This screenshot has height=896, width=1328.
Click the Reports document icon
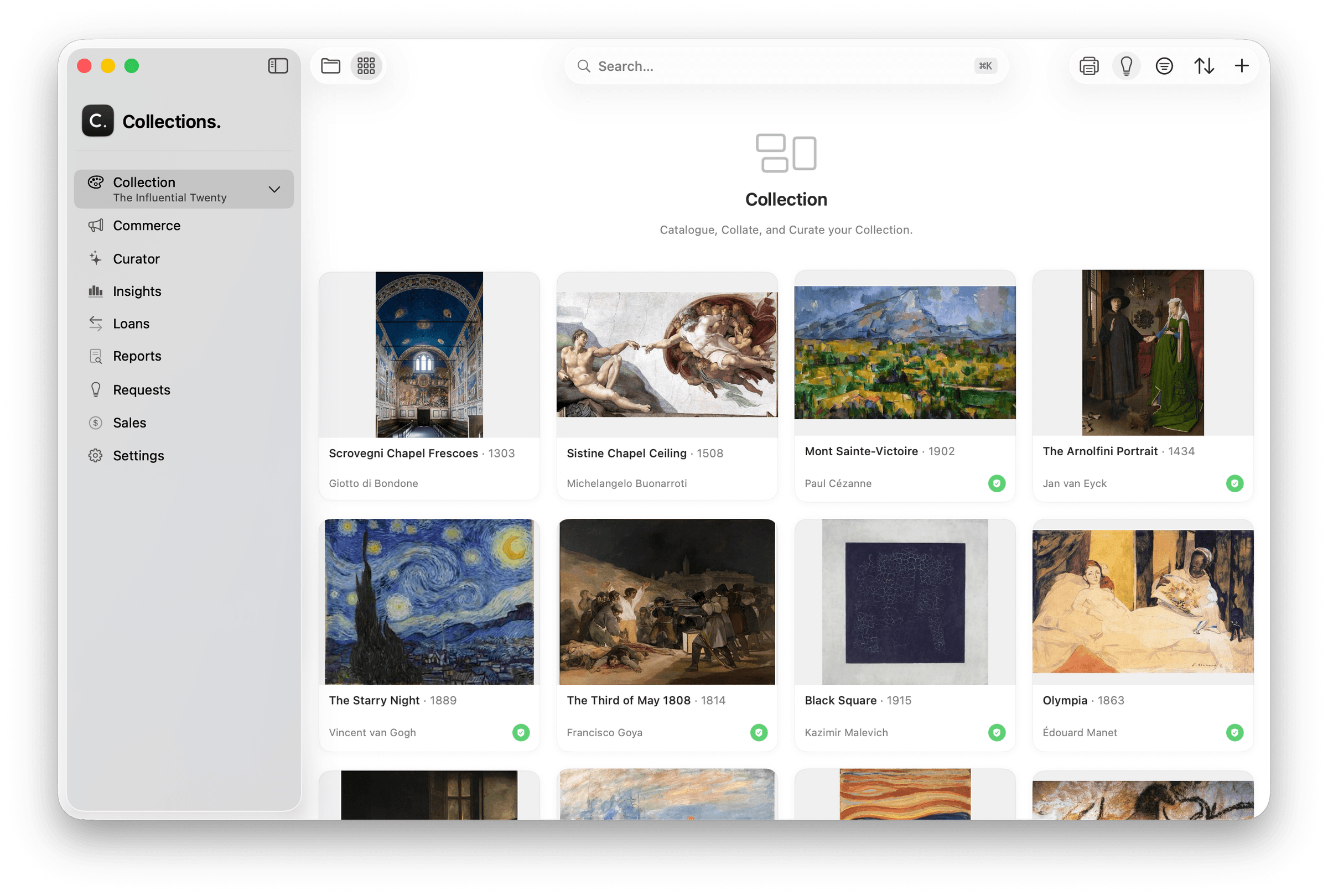pyautogui.click(x=95, y=356)
